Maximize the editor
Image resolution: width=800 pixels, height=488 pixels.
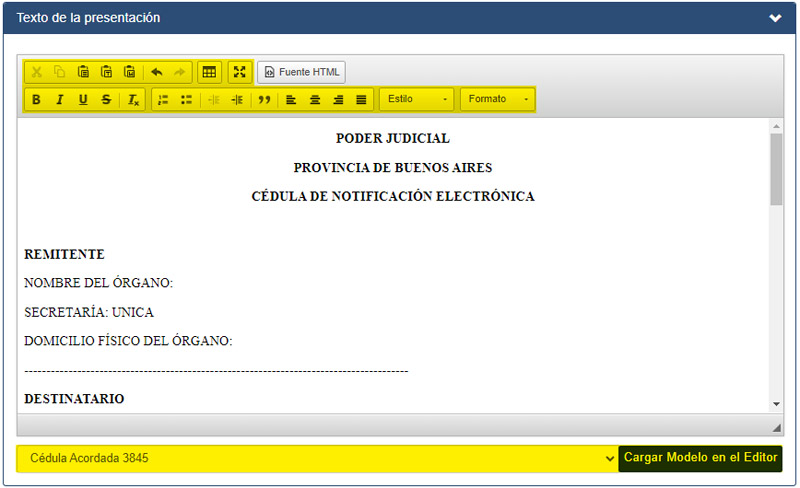coord(240,72)
